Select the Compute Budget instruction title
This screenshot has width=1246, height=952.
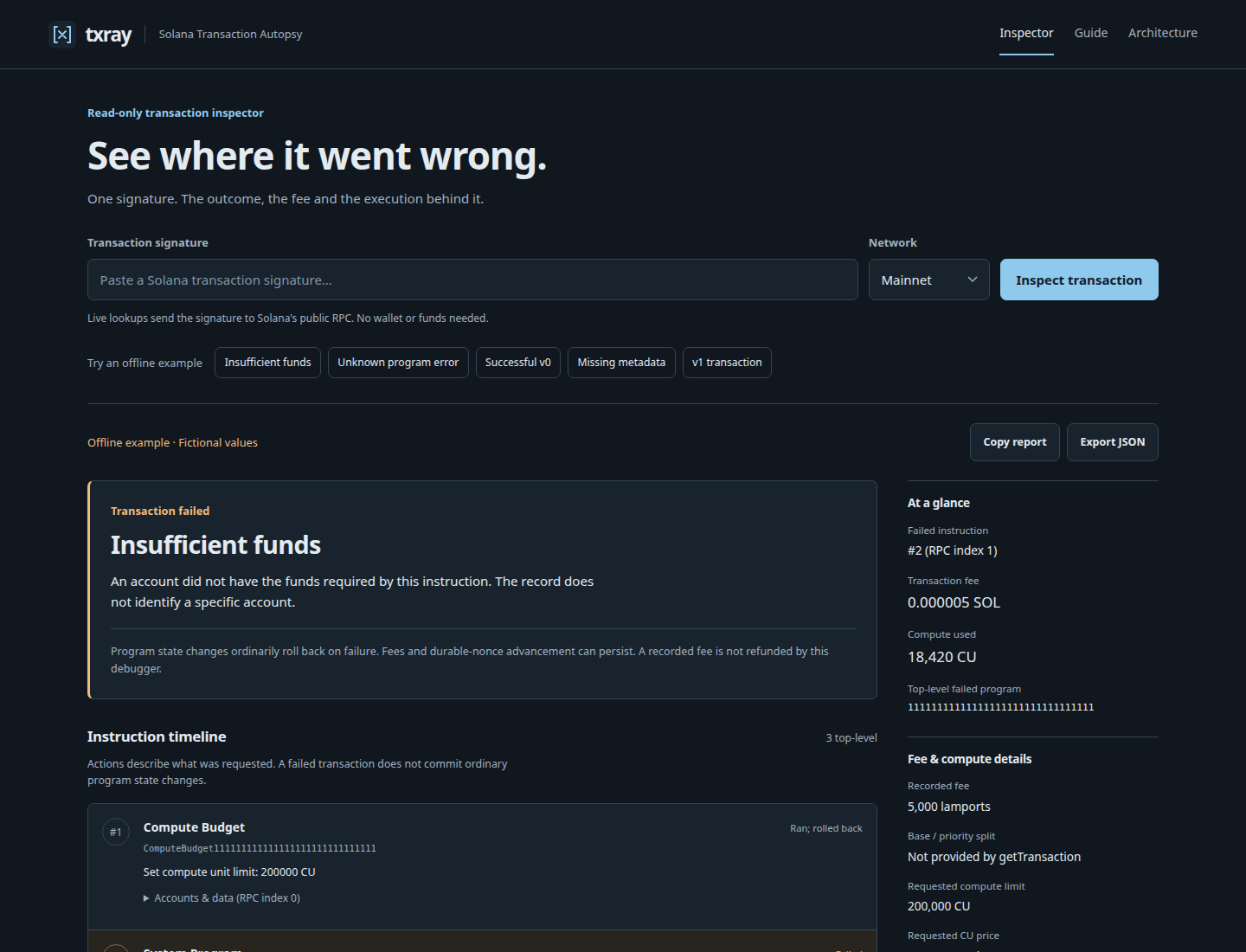coord(194,827)
